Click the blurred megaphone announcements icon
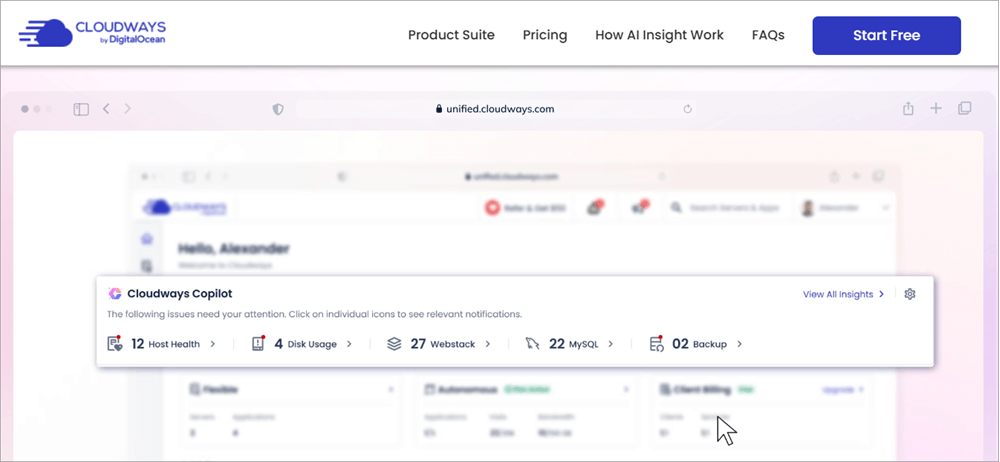Image resolution: width=1000 pixels, height=462 pixels. click(640, 207)
